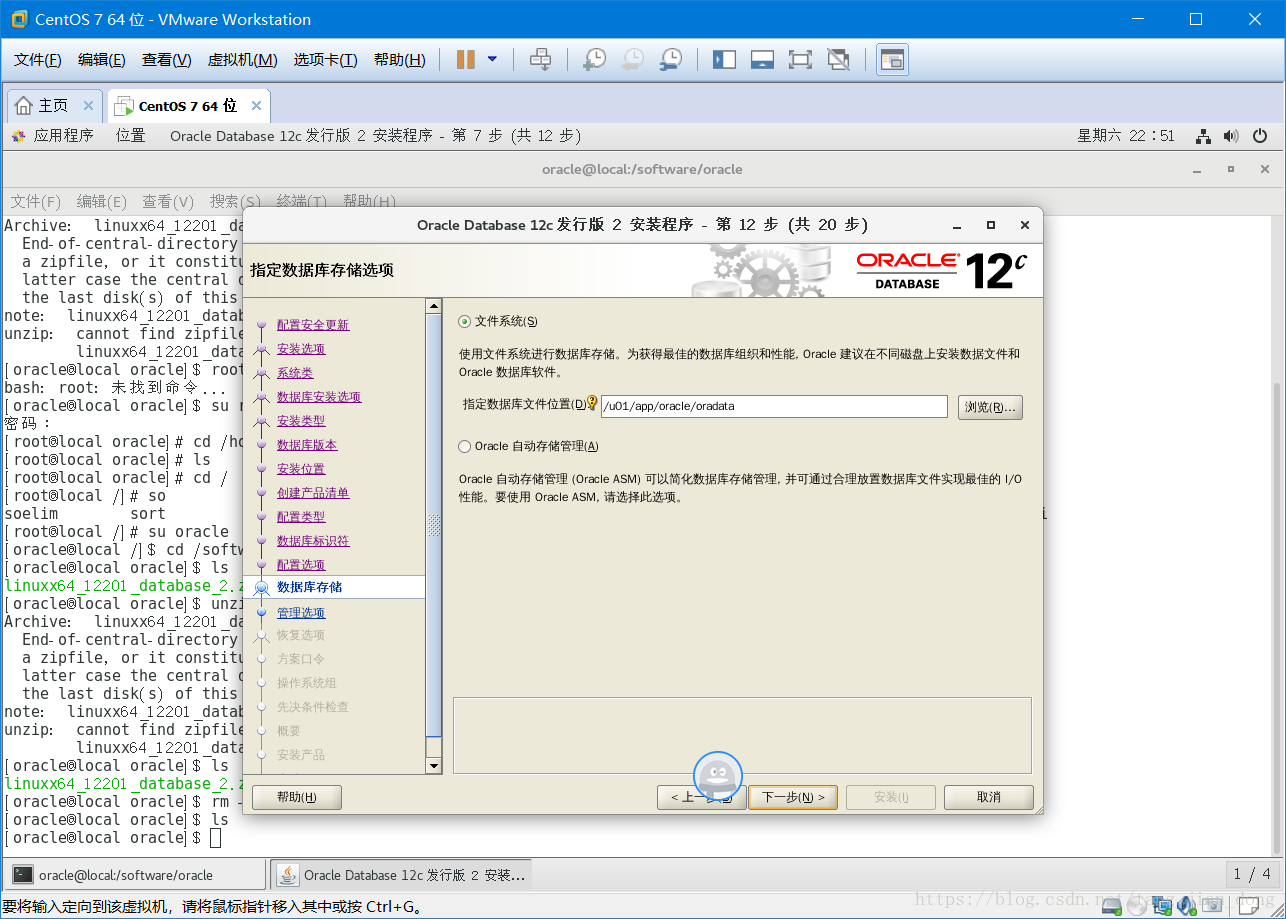Open the 位置 menu in CentOS panel
Screen dimensions: 1286x919
click(130, 136)
